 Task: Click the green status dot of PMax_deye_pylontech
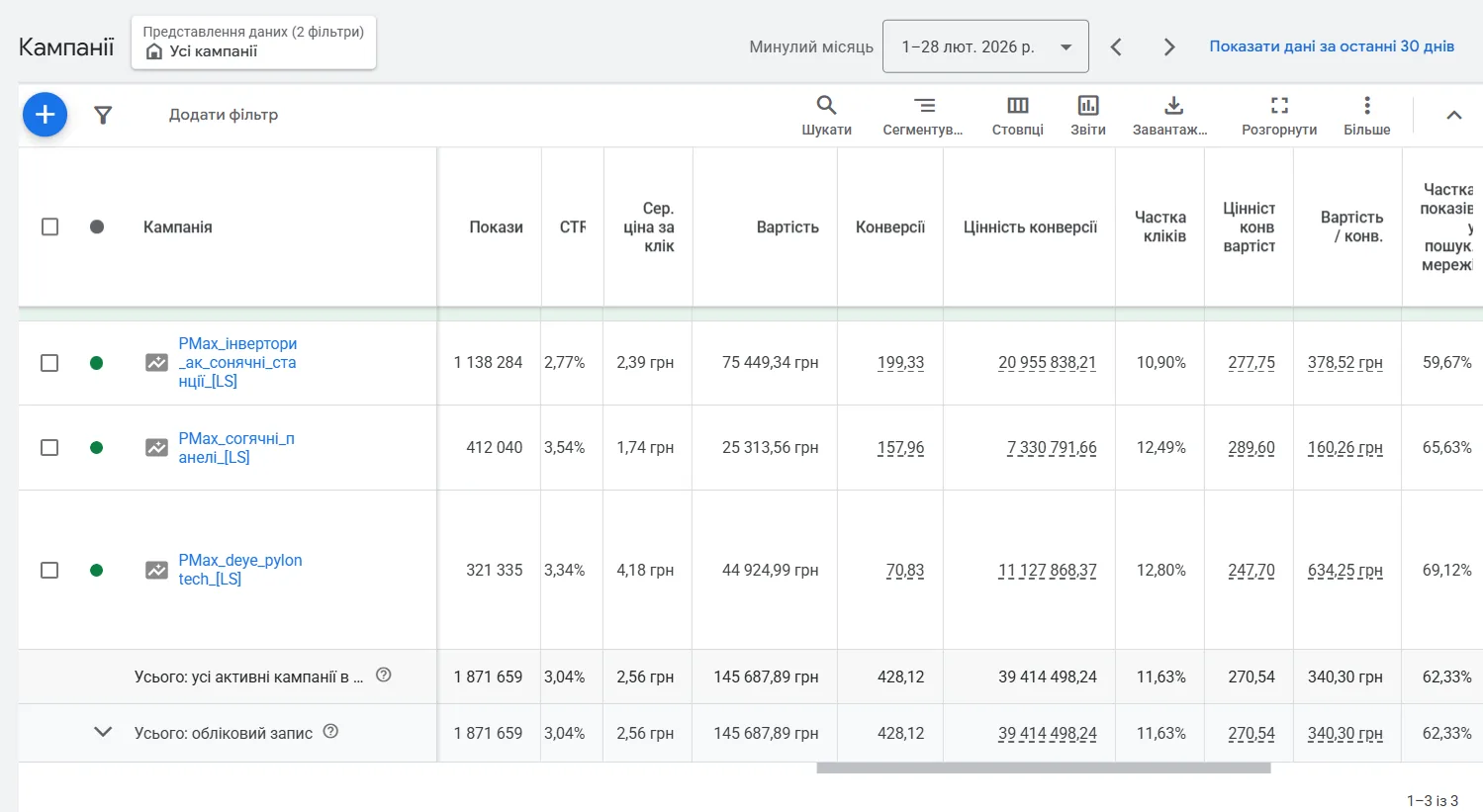96,571
